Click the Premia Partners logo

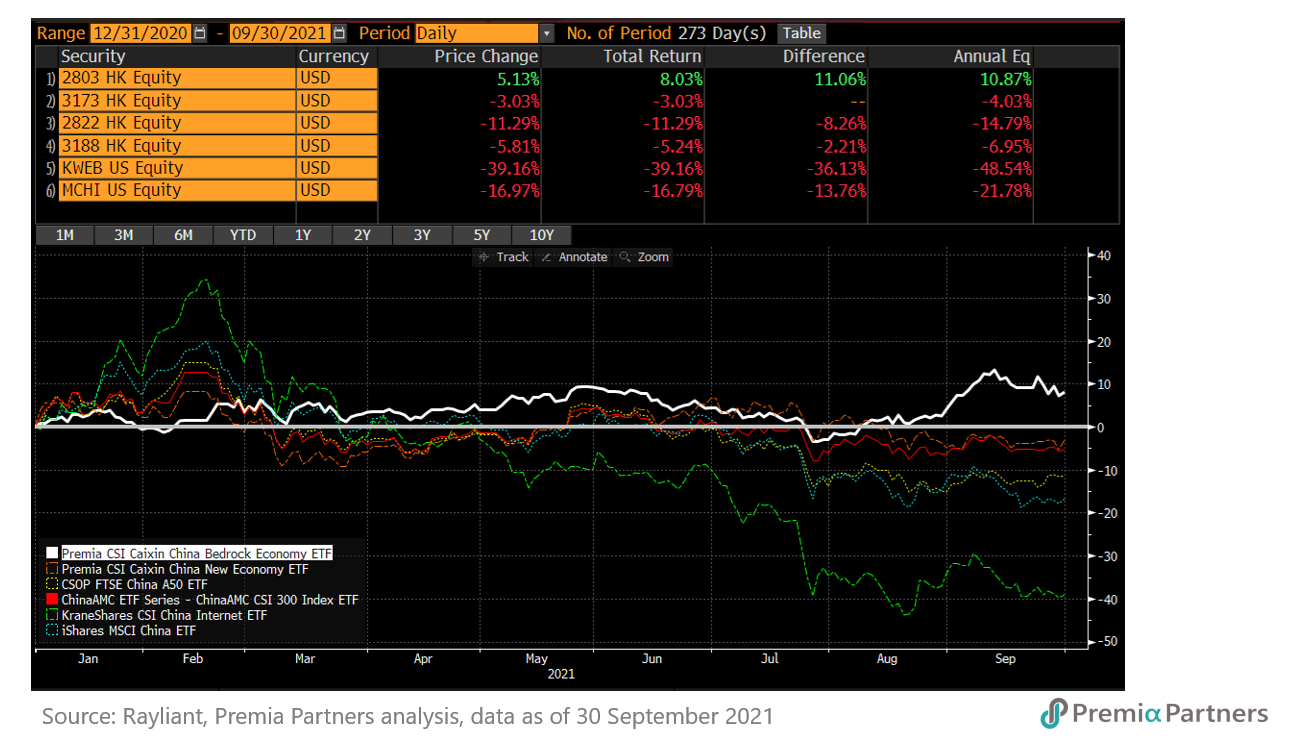(x=1154, y=713)
